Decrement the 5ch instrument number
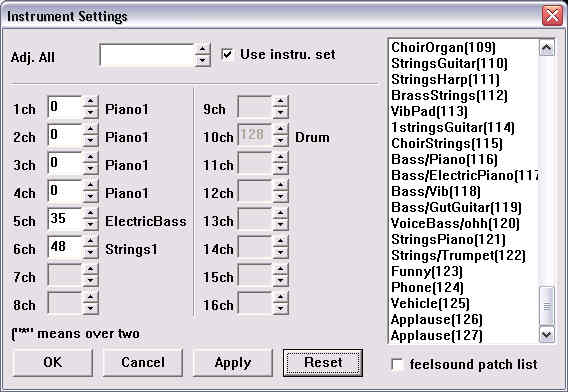The height and width of the screenshot is (392, 568). tap(90, 225)
